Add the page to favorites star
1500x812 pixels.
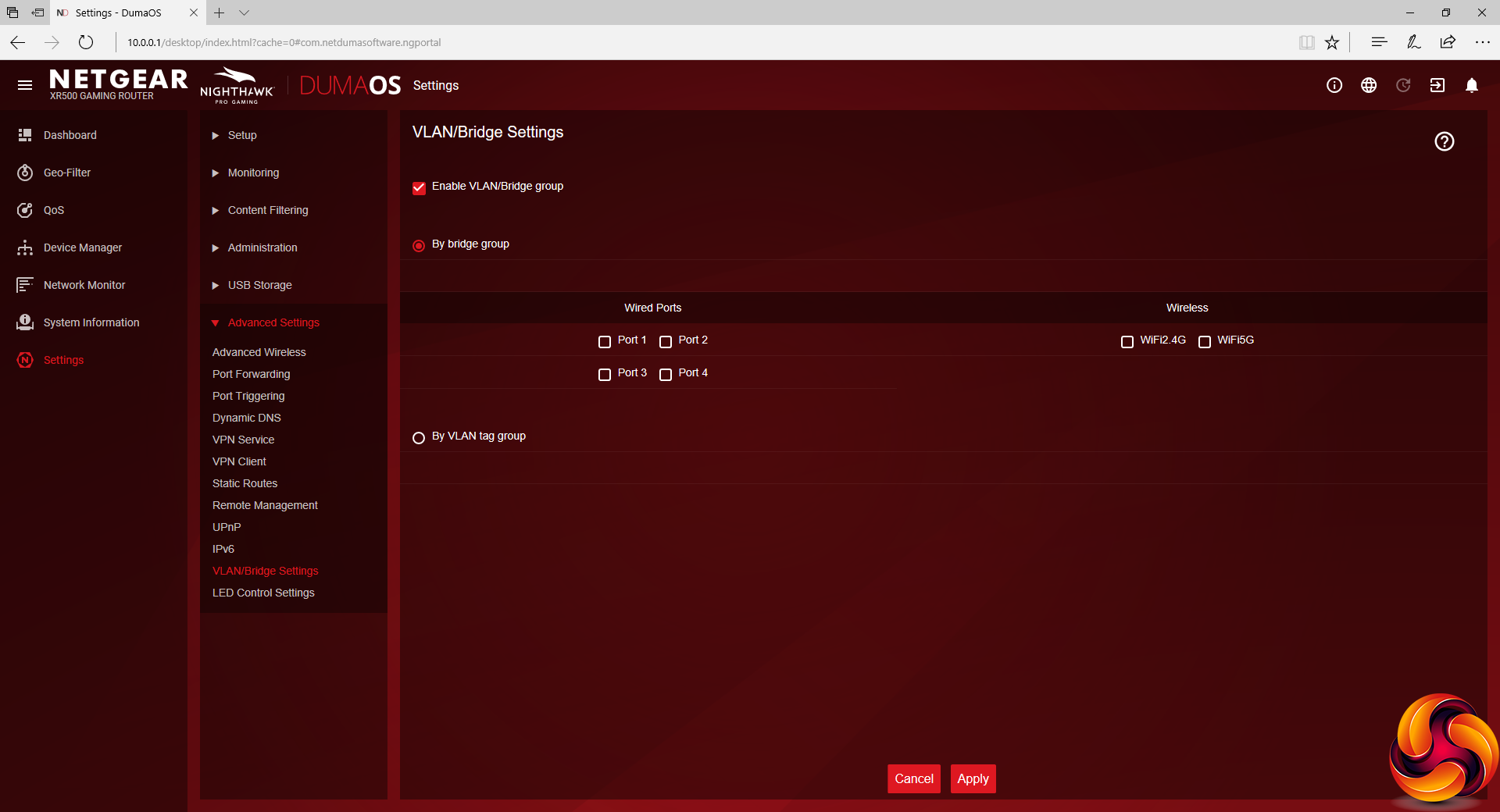click(1332, 42)
